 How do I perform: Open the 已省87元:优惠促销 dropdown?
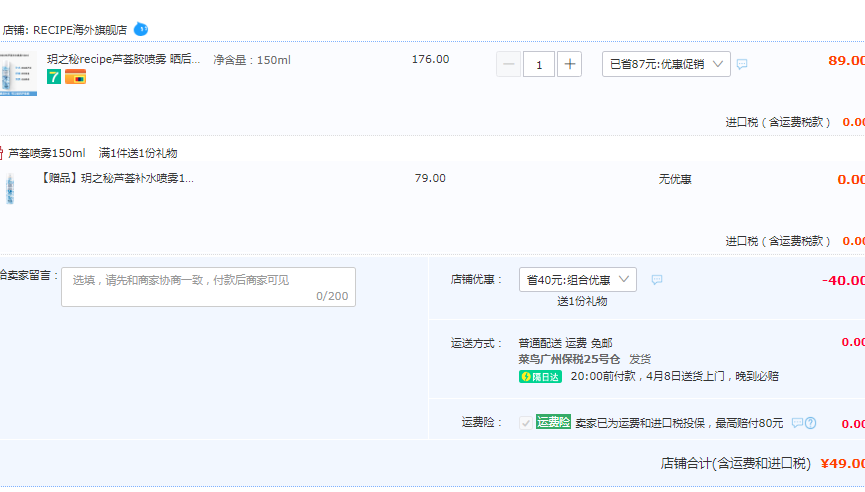click(x=666, y=64)
